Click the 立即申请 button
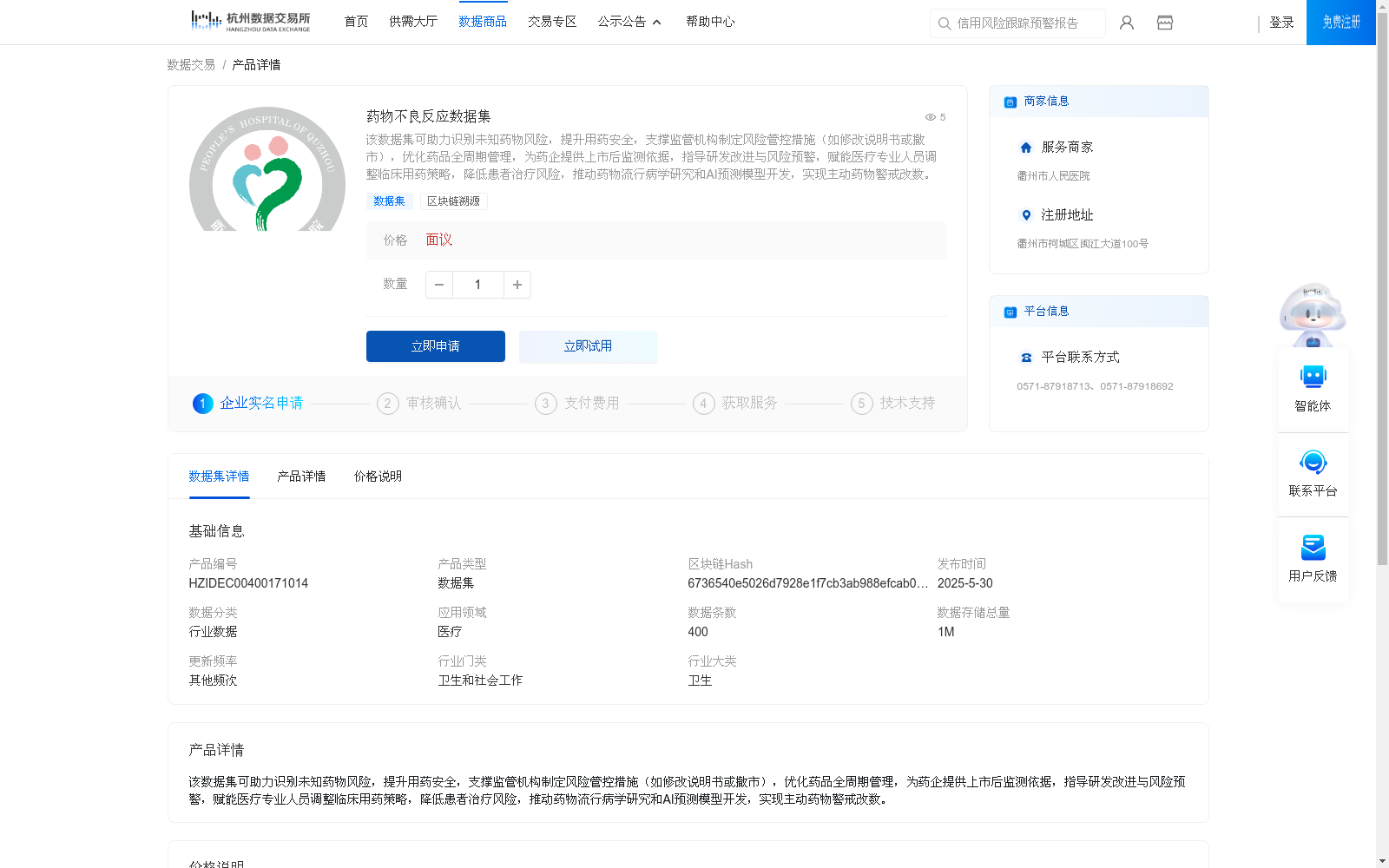Viewport: 1389px width, 868px height. coord(436,346)
